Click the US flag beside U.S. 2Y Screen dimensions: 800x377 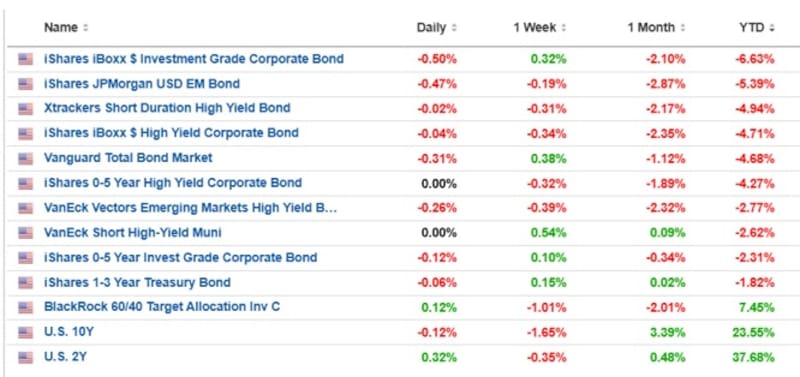26,358
